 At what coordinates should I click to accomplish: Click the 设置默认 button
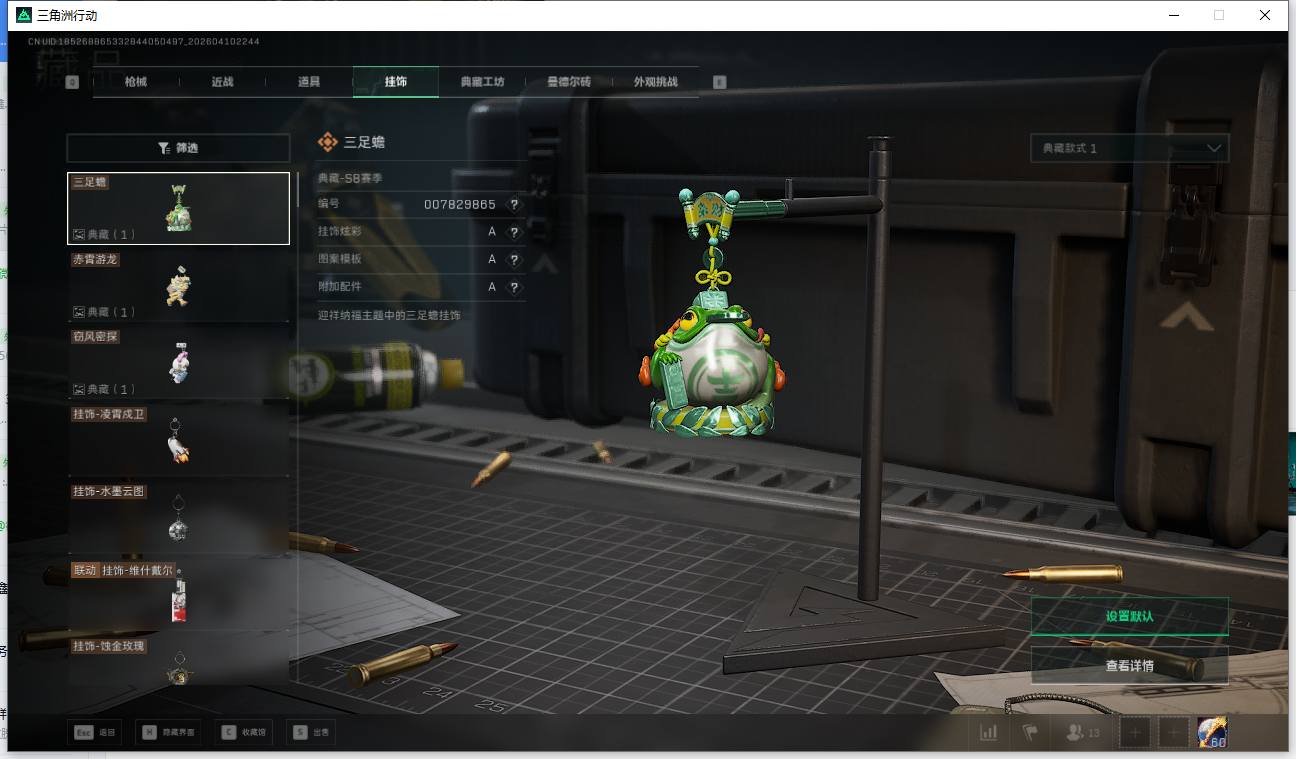[1129, 616]
